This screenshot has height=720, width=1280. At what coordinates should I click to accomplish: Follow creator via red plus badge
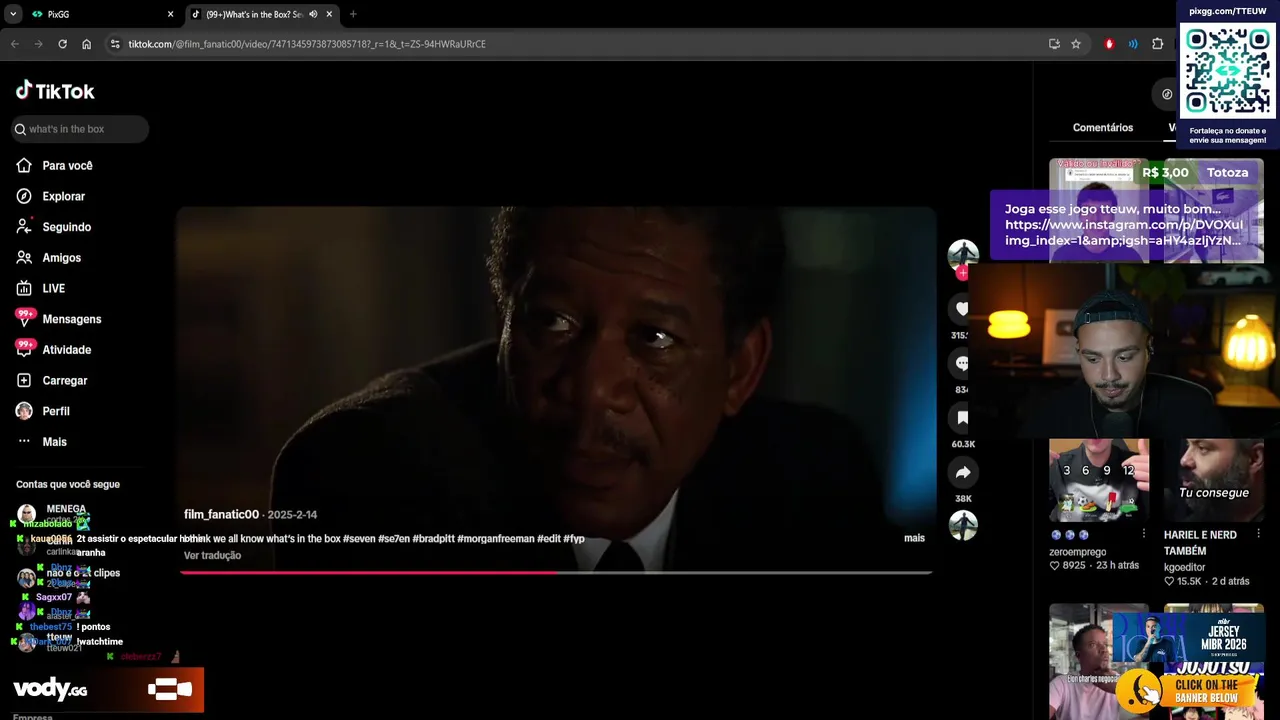962,273
